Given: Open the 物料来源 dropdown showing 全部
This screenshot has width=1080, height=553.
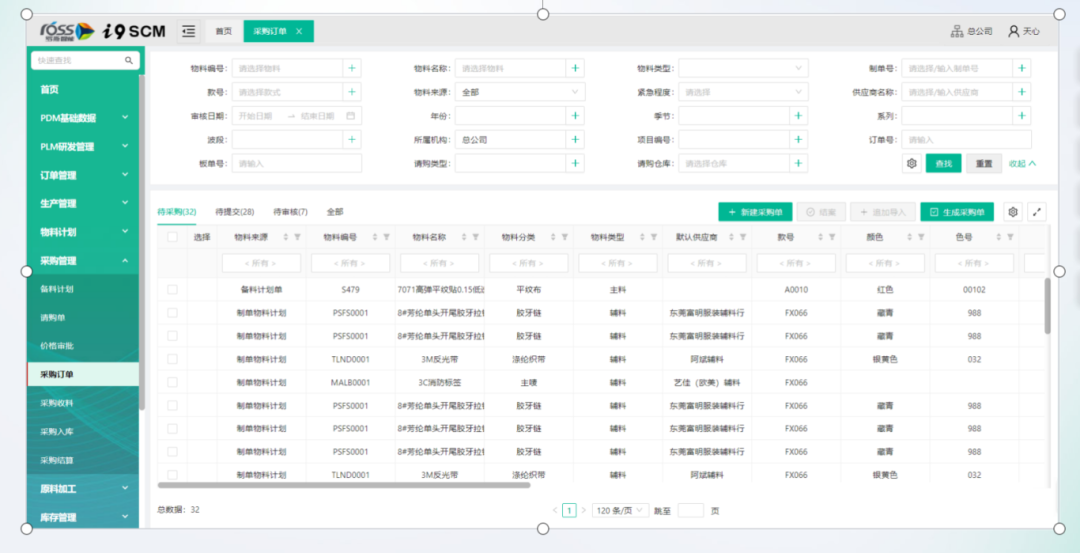Looking at the screenshot, I should [520, 92].
